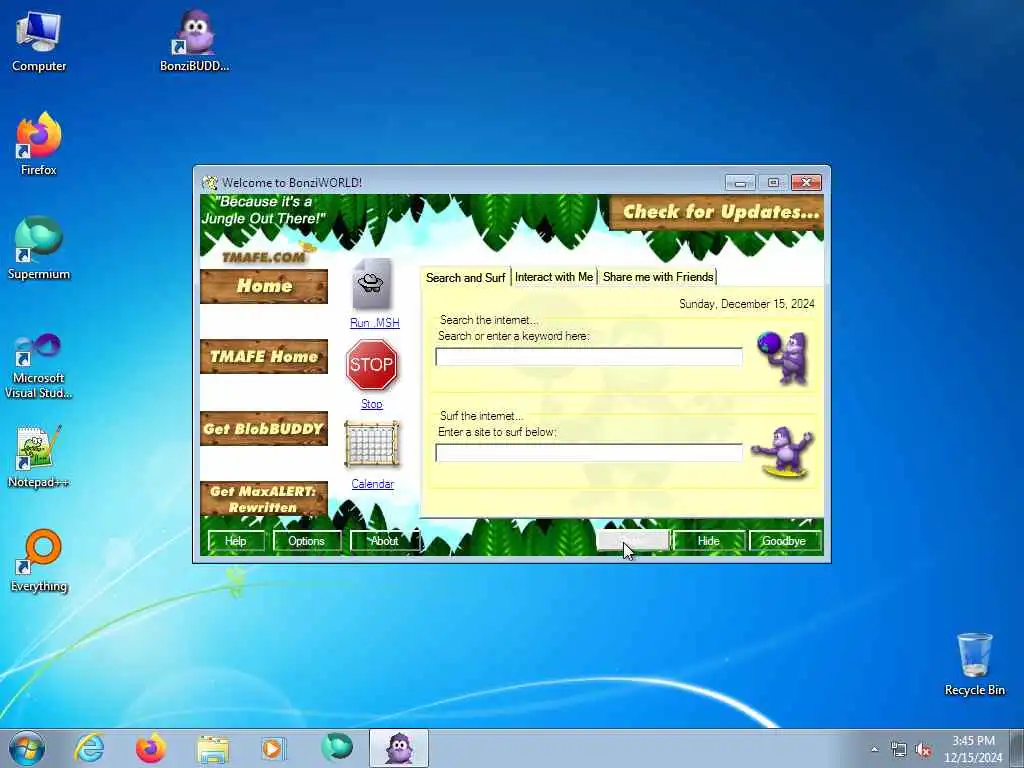Viewport: 1024px width, 768px height.
Task: Click the Calendar grid icon
Action: tap(372, 445)
